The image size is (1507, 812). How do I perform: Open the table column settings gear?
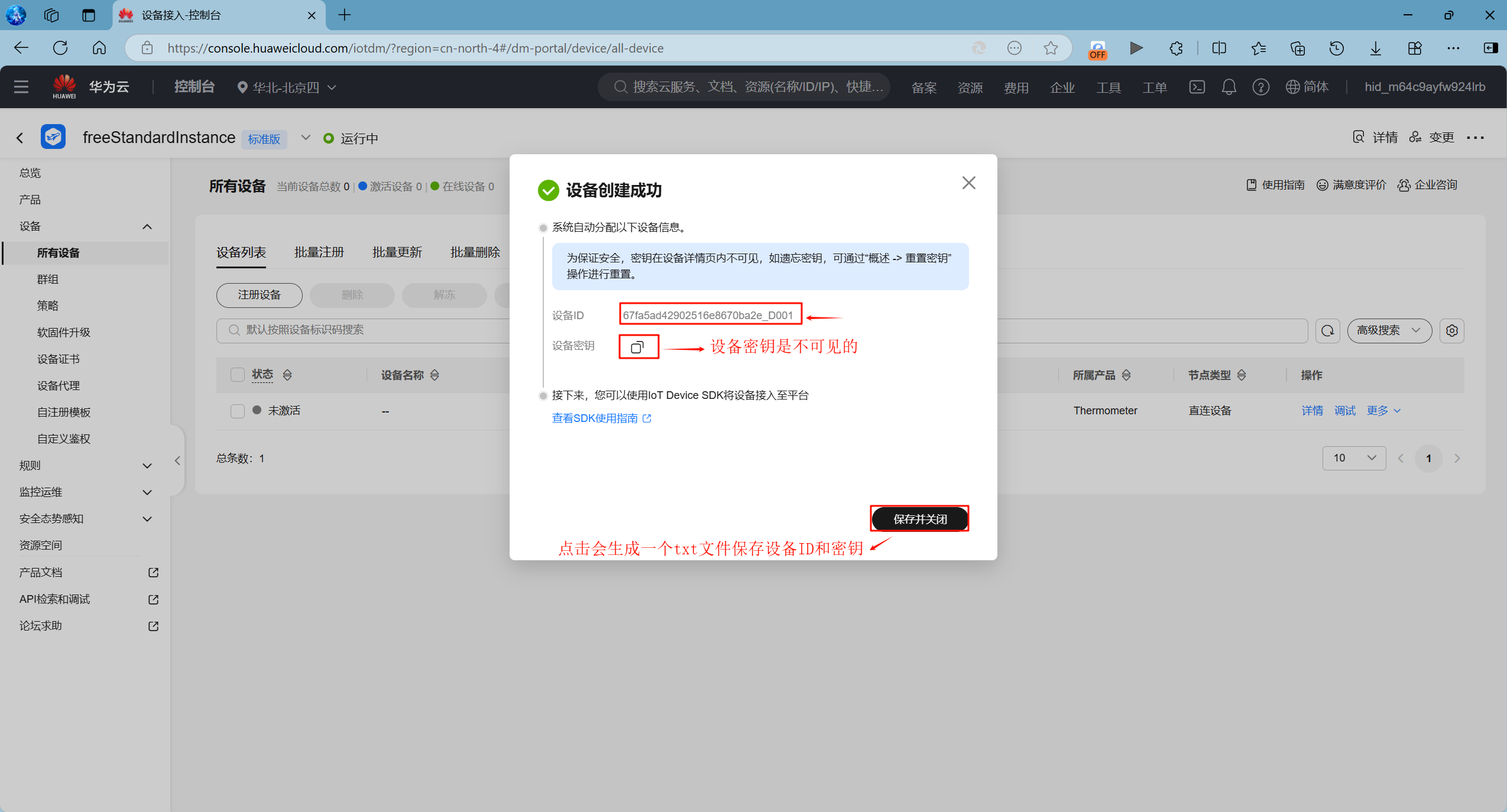click(1452, 331)
